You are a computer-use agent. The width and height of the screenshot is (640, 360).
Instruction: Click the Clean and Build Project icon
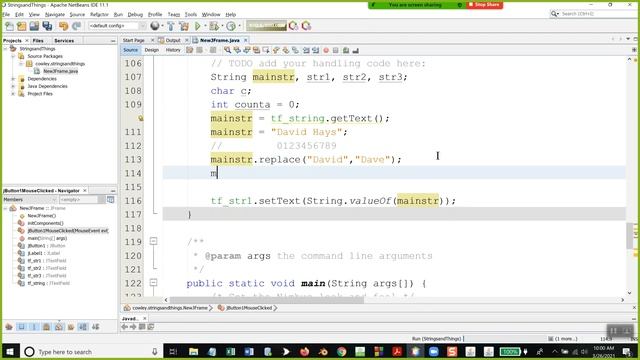click(184, 26)
